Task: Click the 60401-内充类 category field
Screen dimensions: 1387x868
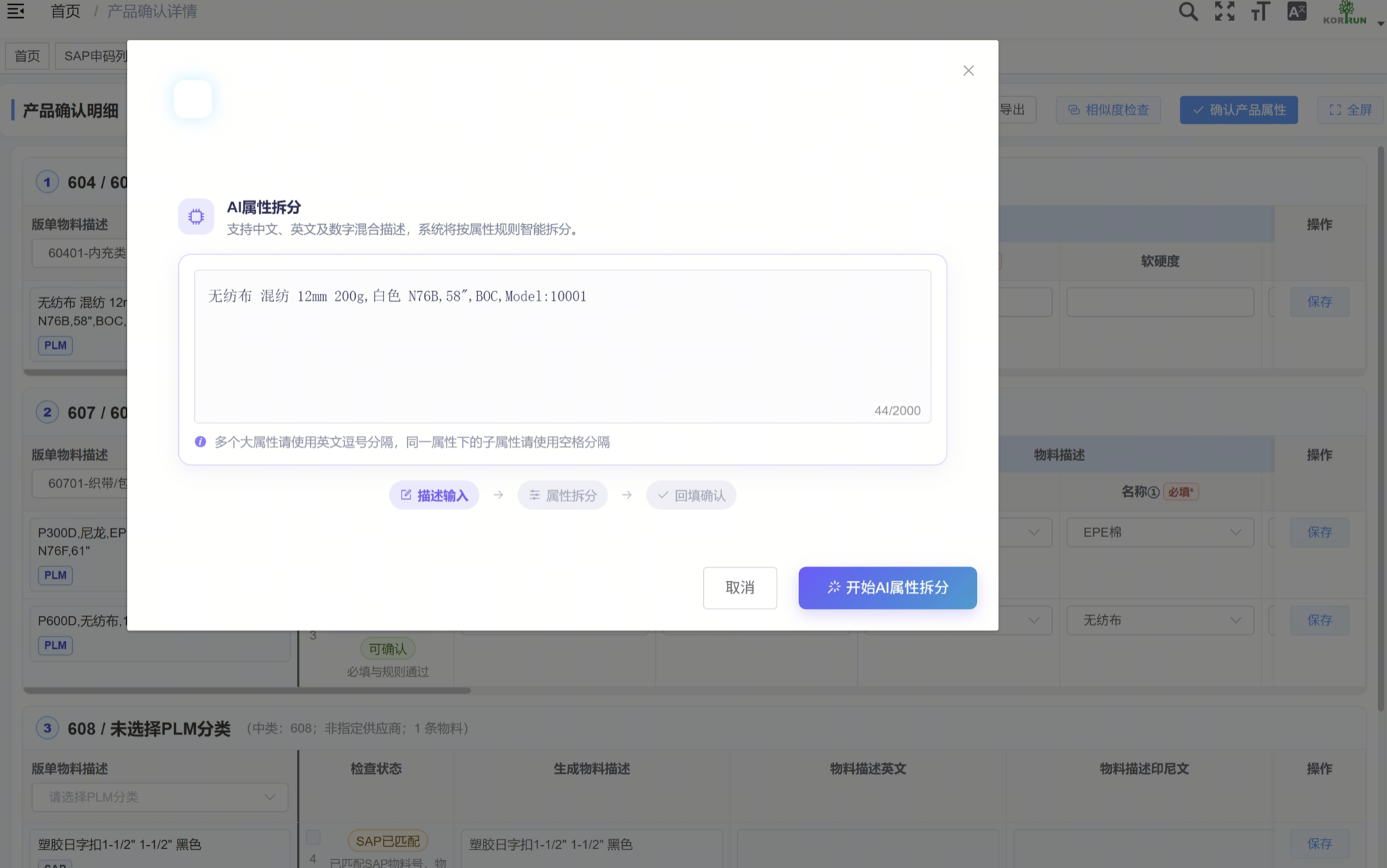Action: (79, 253)
